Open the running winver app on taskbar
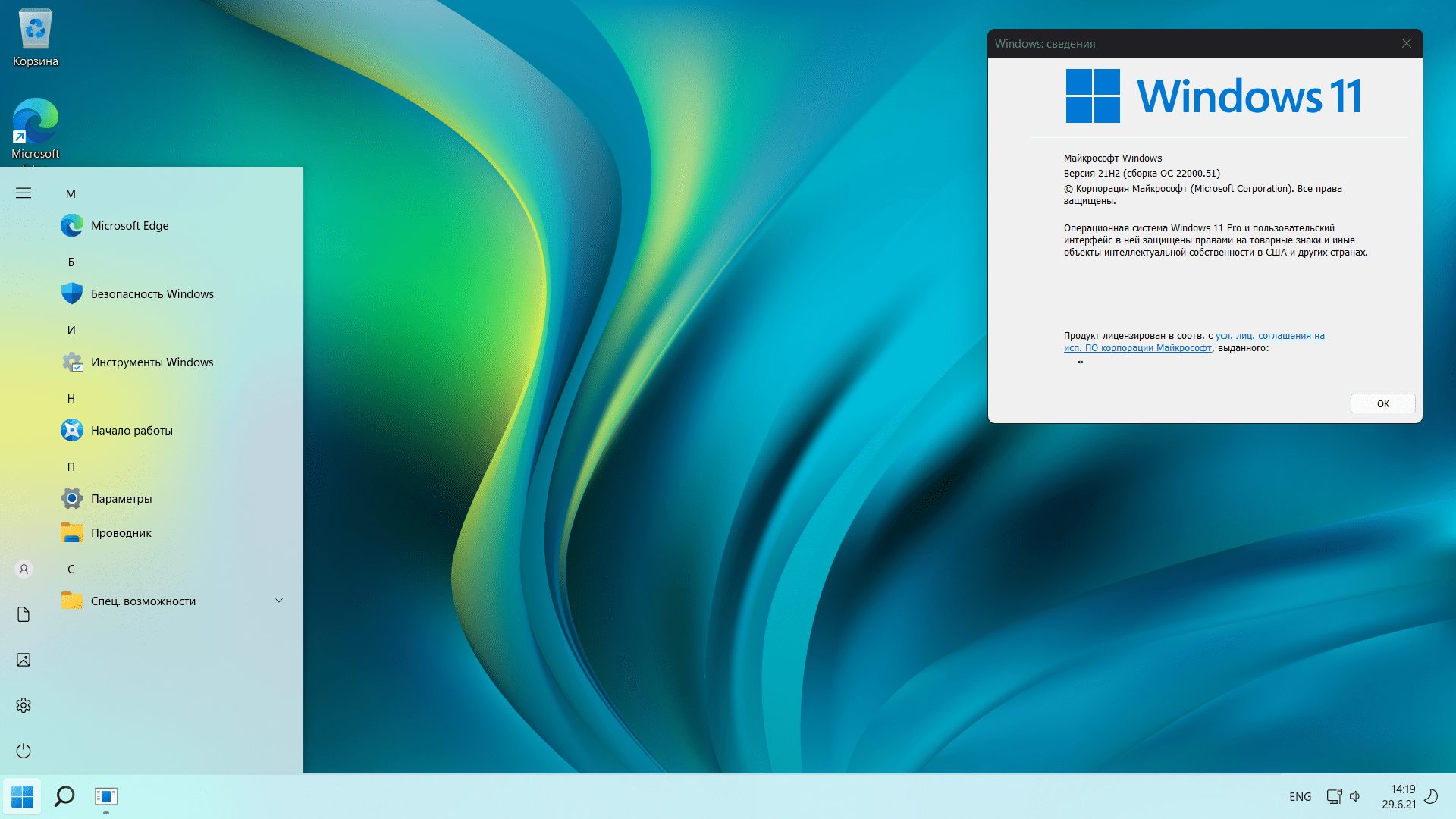Screen dimensions: 1456x819 click(x=106, y=796)
